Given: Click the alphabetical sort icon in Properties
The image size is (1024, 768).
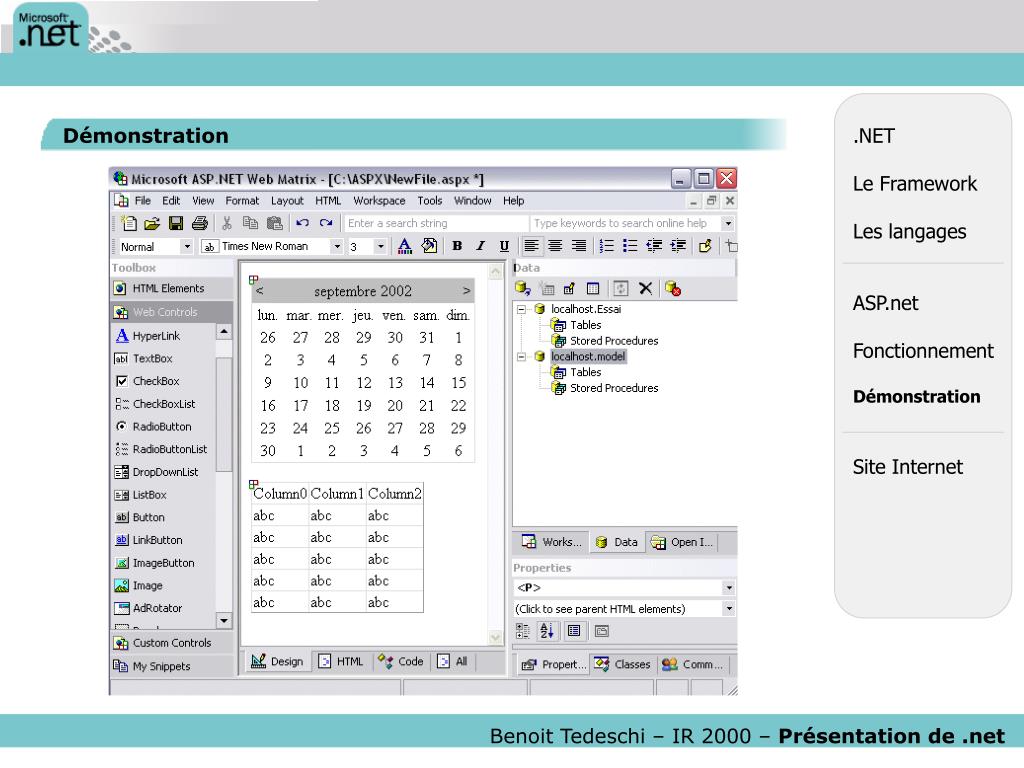Looking at the screenshot, I should 547,631.
